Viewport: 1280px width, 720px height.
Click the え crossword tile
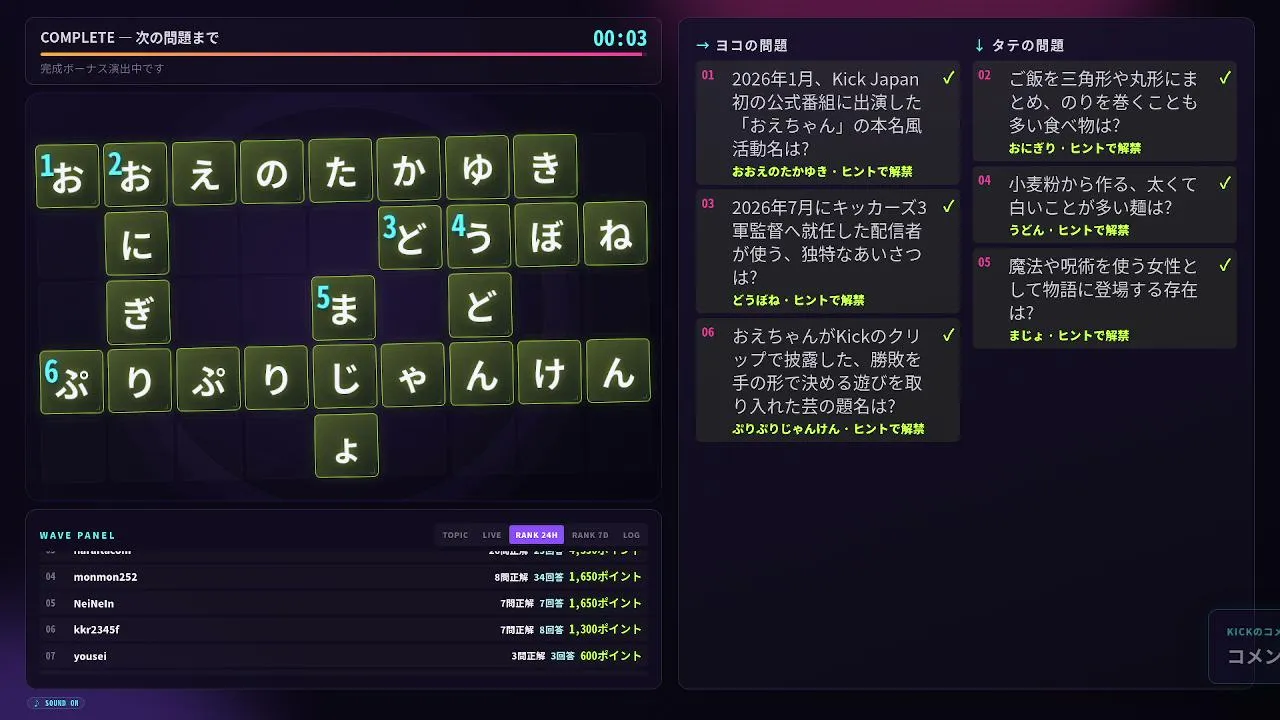[x=204, y=174]
